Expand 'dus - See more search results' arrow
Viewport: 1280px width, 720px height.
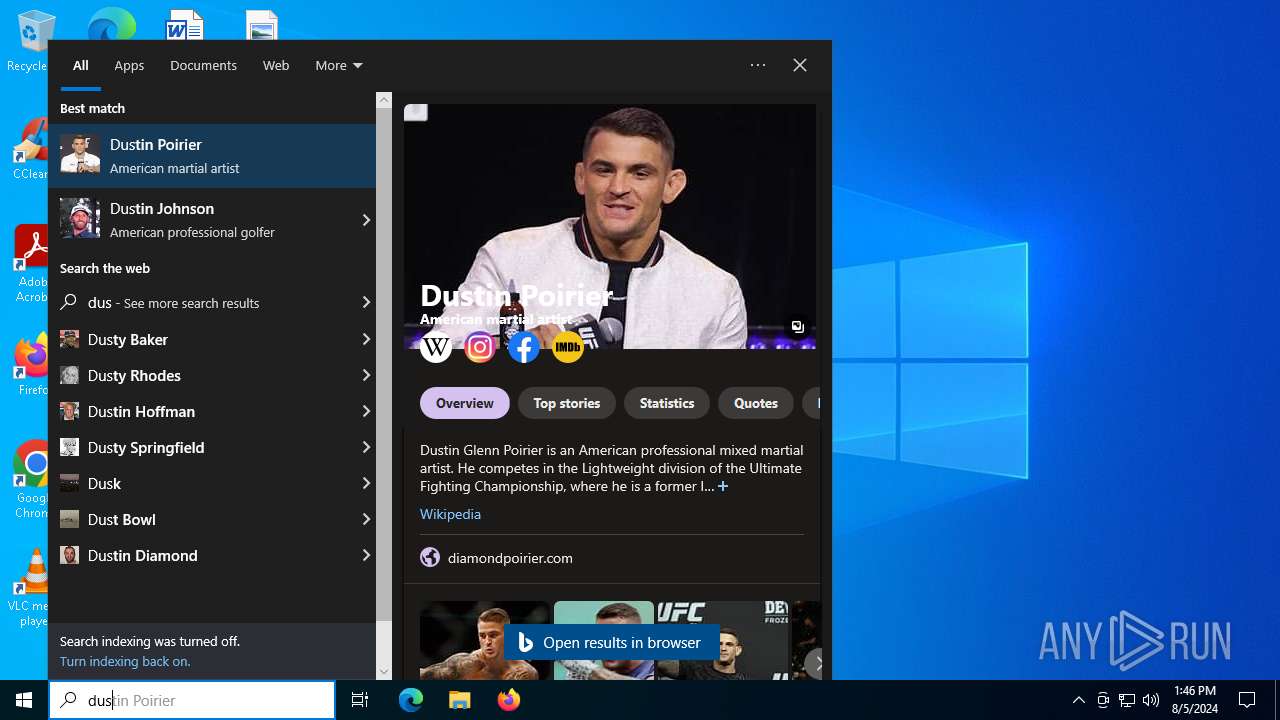(366, 302)
